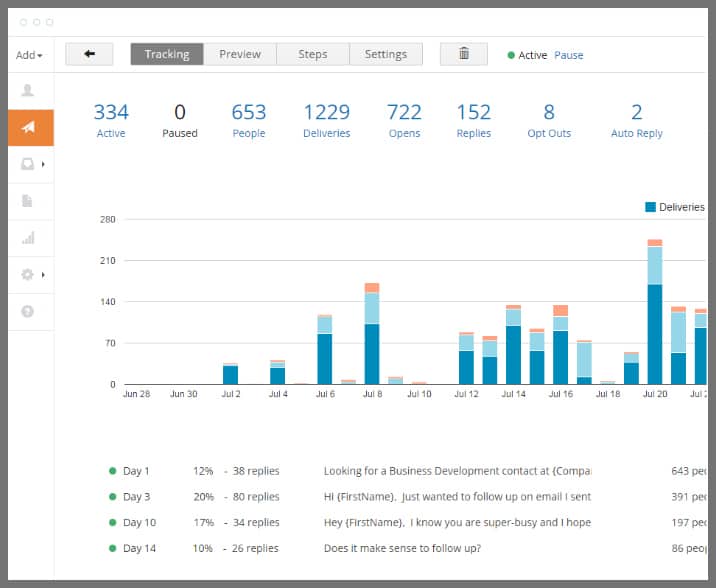Open the People section in sidebar

[27, 91]
